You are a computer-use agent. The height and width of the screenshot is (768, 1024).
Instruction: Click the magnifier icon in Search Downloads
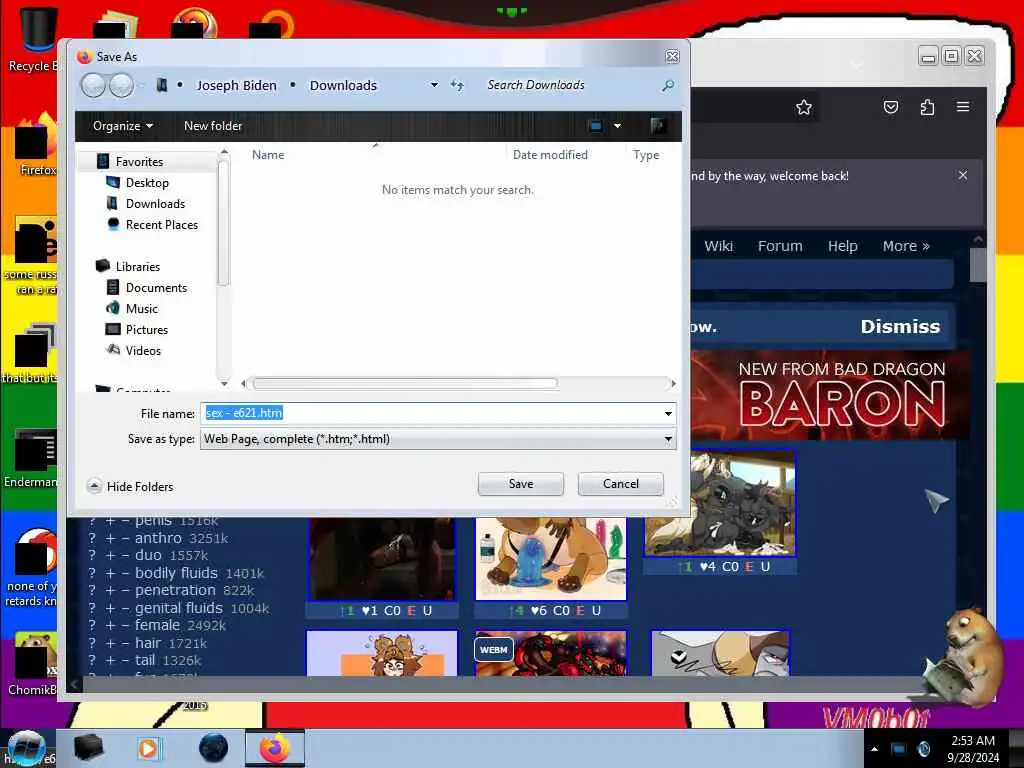pyautogui.click(x=667, y=86)
